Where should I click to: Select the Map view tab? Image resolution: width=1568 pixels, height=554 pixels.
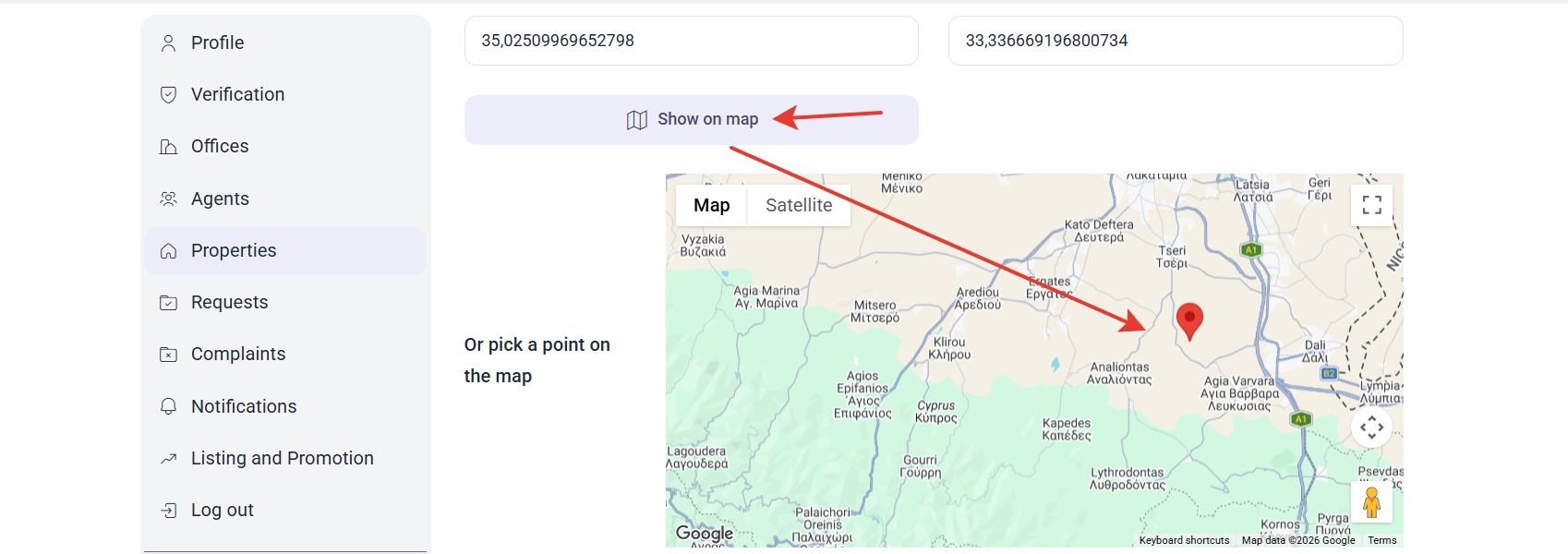(712, 205)
